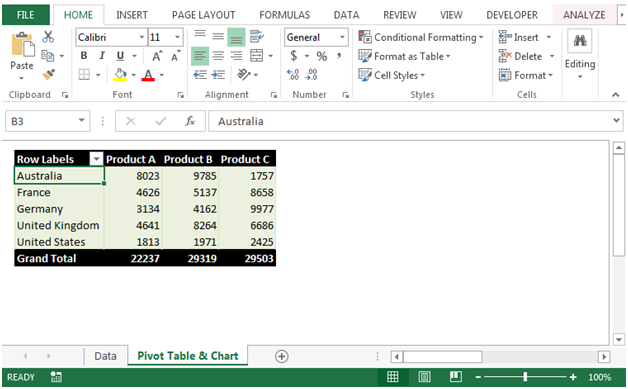Open the Conditional Formatting menu
The image size is (628, 389).
pos(421,37)
